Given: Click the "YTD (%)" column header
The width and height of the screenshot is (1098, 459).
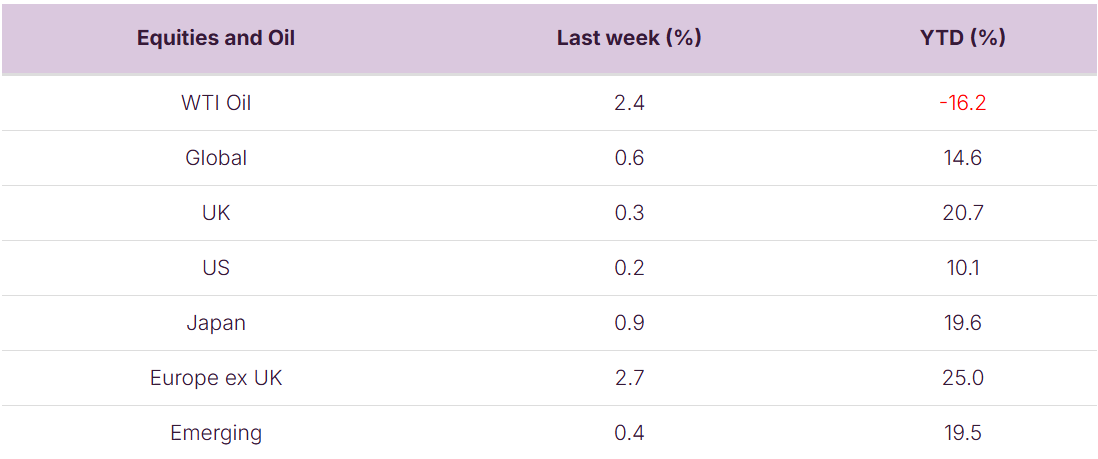Looking at the screenshot, I should (x=962, y=38).
